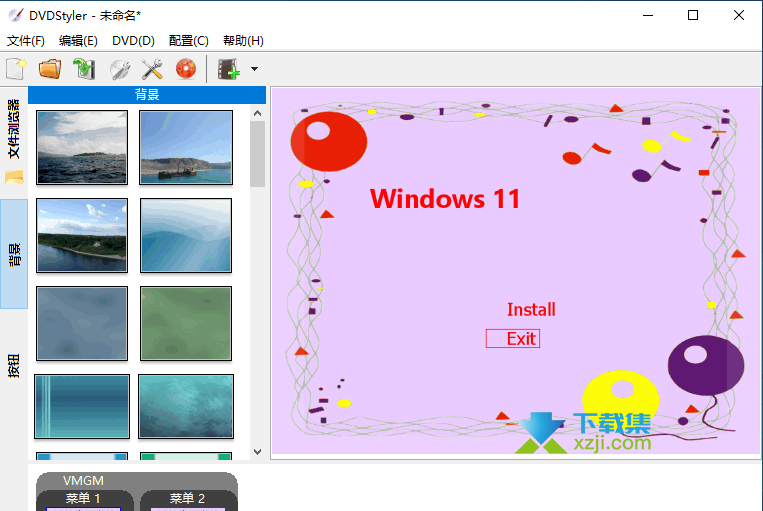Screen dimensions: 763x511
Task: Click the 背景 panel header
Action: pyautogui.click(x=147, y=95)
